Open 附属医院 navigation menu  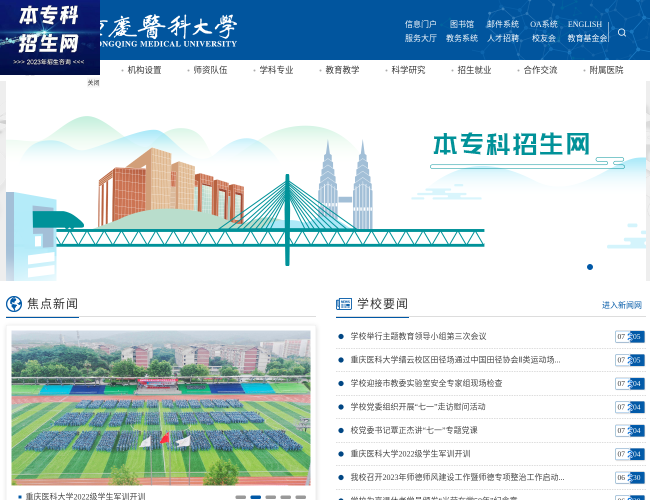[606, 70]
